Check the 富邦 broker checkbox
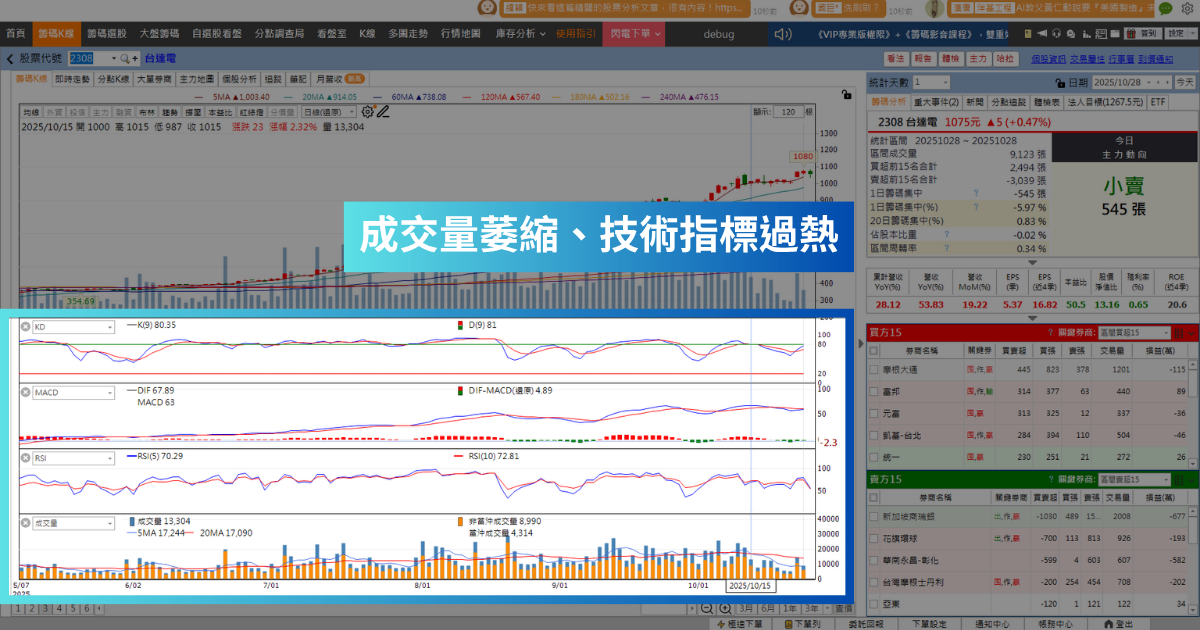This screenshot has height=630, width=1200. click(x=874, y=392)
